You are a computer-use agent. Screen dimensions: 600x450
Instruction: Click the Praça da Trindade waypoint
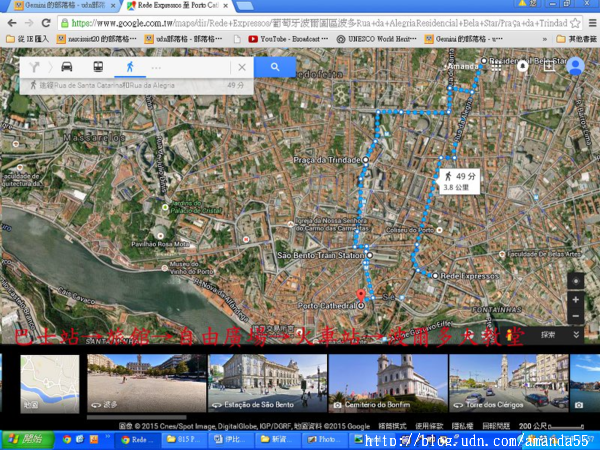point(365,160)
